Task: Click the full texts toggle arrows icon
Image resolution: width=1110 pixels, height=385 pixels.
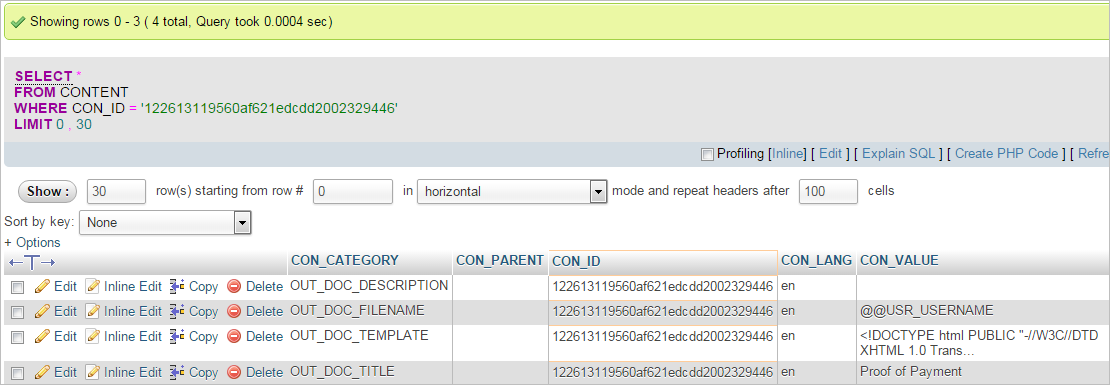Action: 33,263
